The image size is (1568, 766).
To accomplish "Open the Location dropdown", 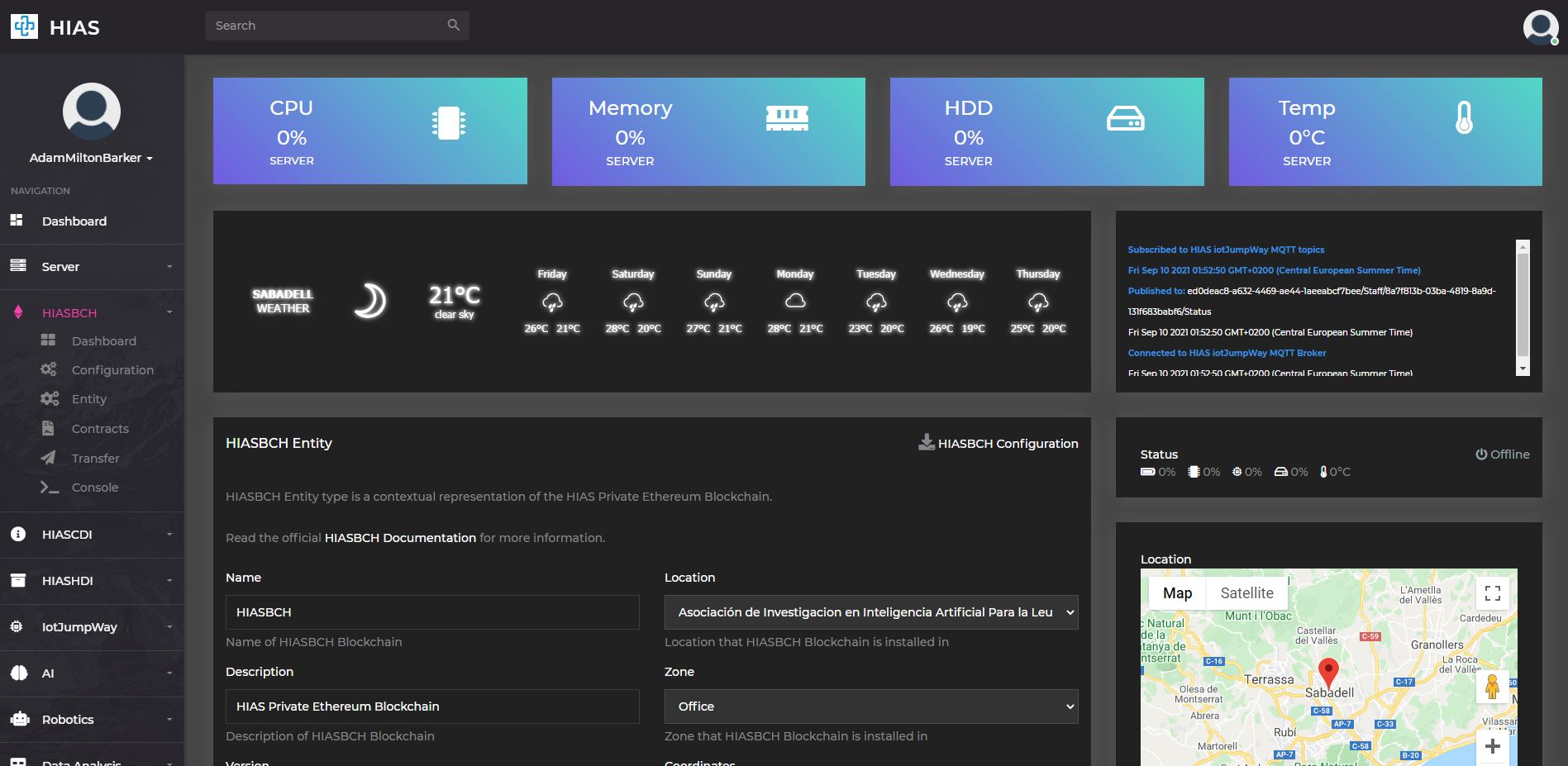I will pyautogui.click(x=871, y=612).
